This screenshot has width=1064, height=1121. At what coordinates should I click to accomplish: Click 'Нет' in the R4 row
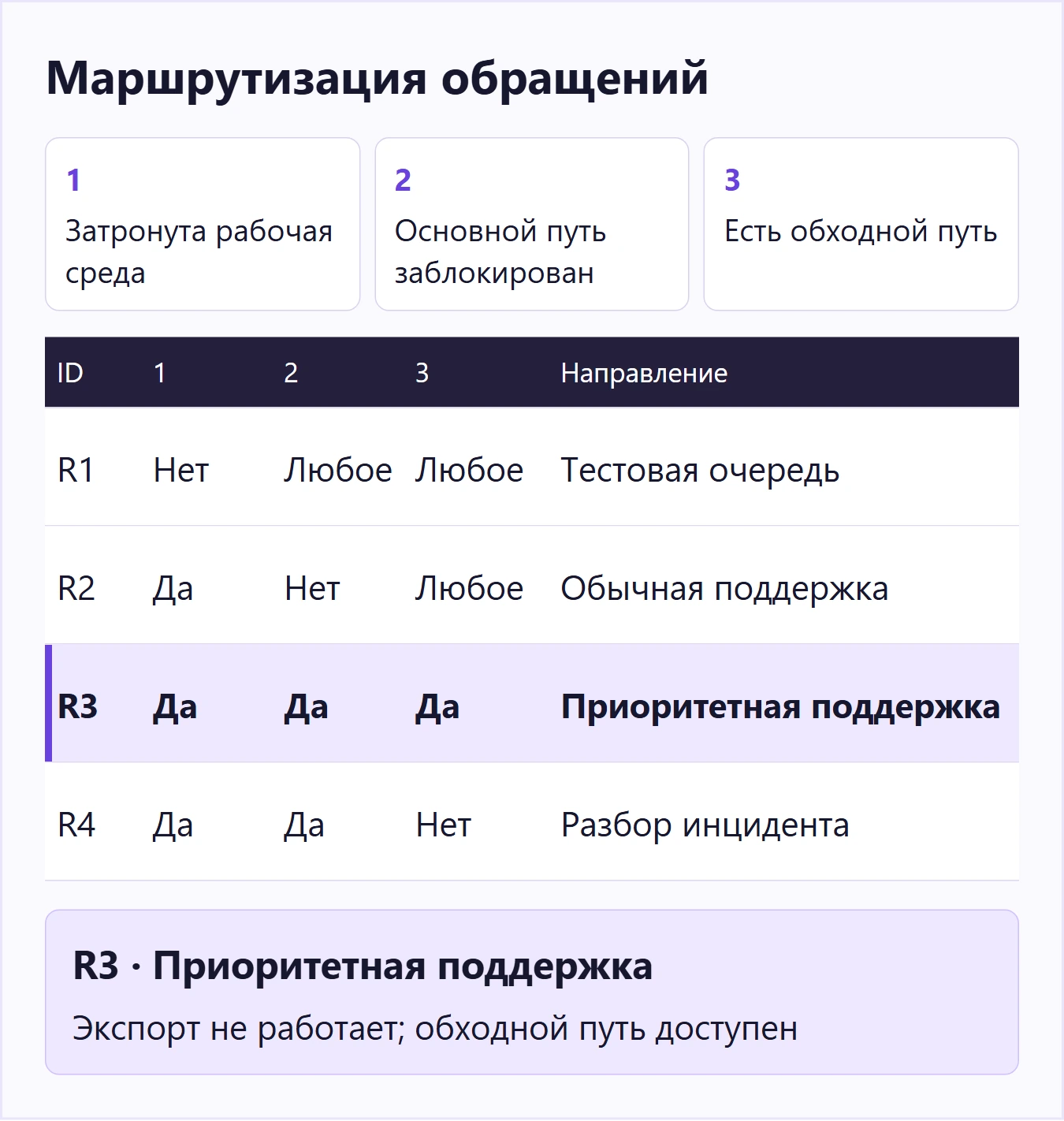coord(444,825)
